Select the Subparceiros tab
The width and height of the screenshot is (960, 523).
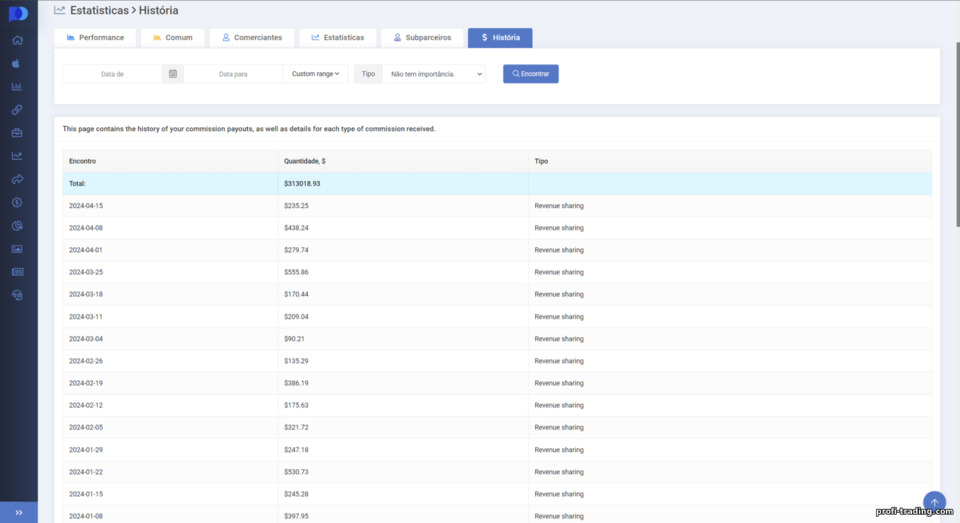(422, 37)
